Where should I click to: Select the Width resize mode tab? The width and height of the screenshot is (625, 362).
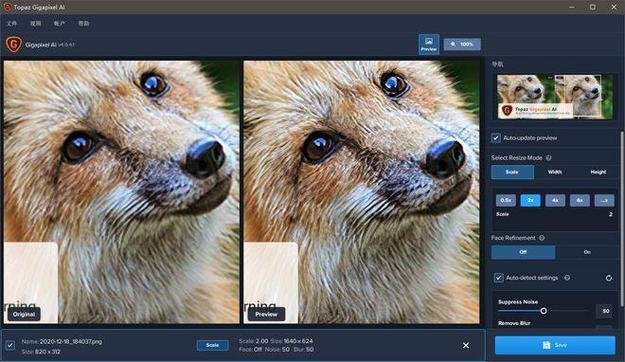tap(554, 172)
